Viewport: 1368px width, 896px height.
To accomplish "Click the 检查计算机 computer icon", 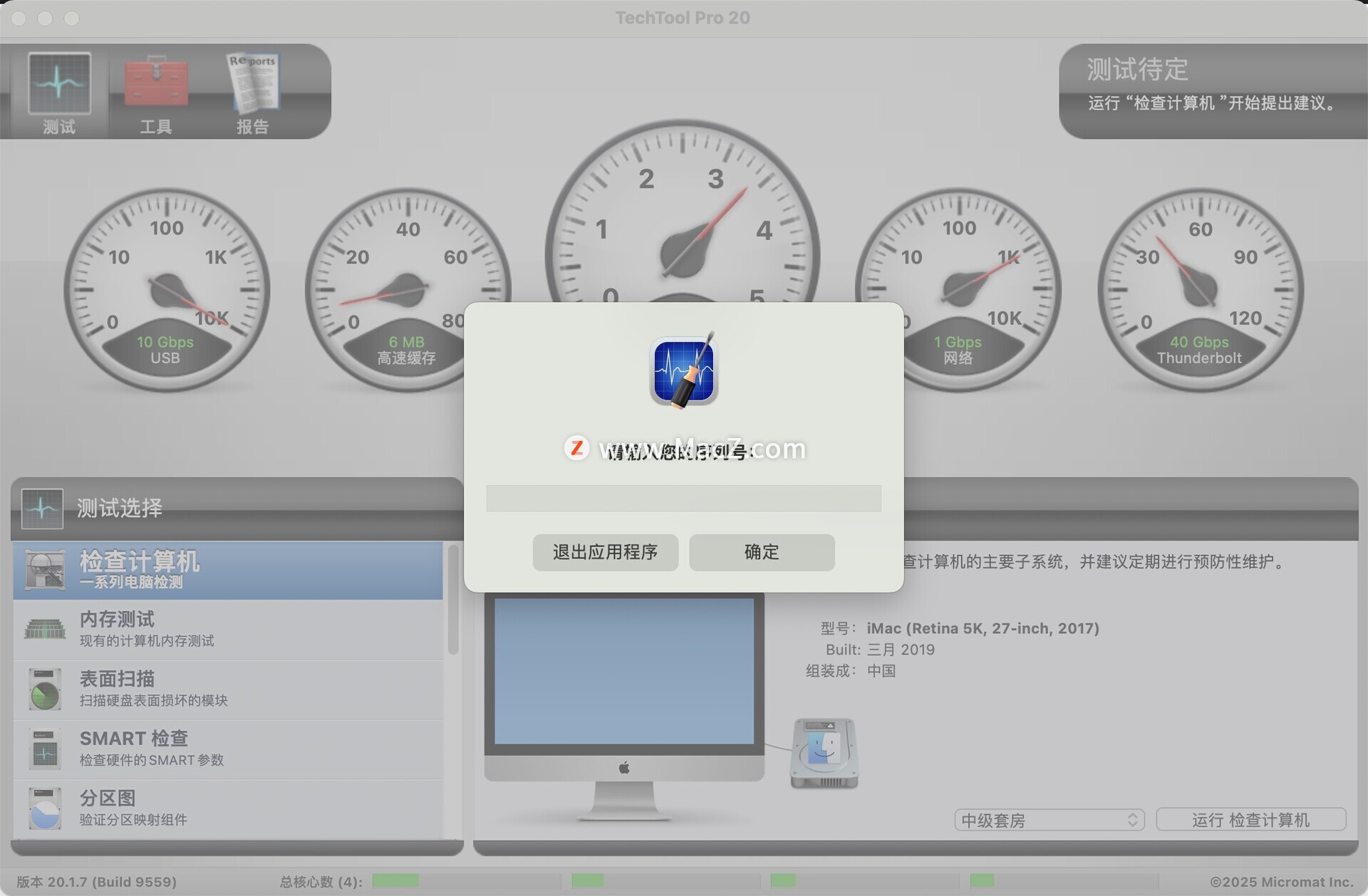I will pyautogui.click(x=45, y=570).
